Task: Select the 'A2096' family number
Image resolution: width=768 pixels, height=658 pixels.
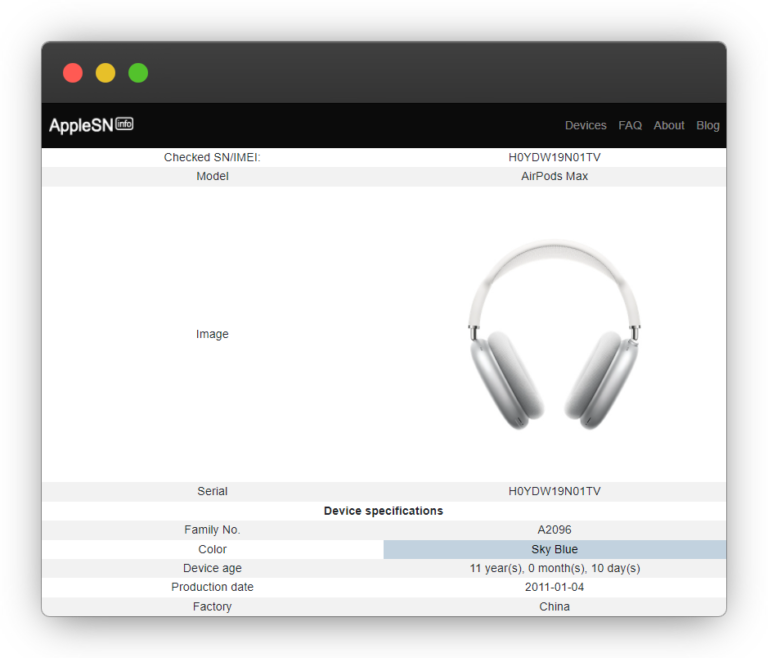Action: [x=554, y=530]
